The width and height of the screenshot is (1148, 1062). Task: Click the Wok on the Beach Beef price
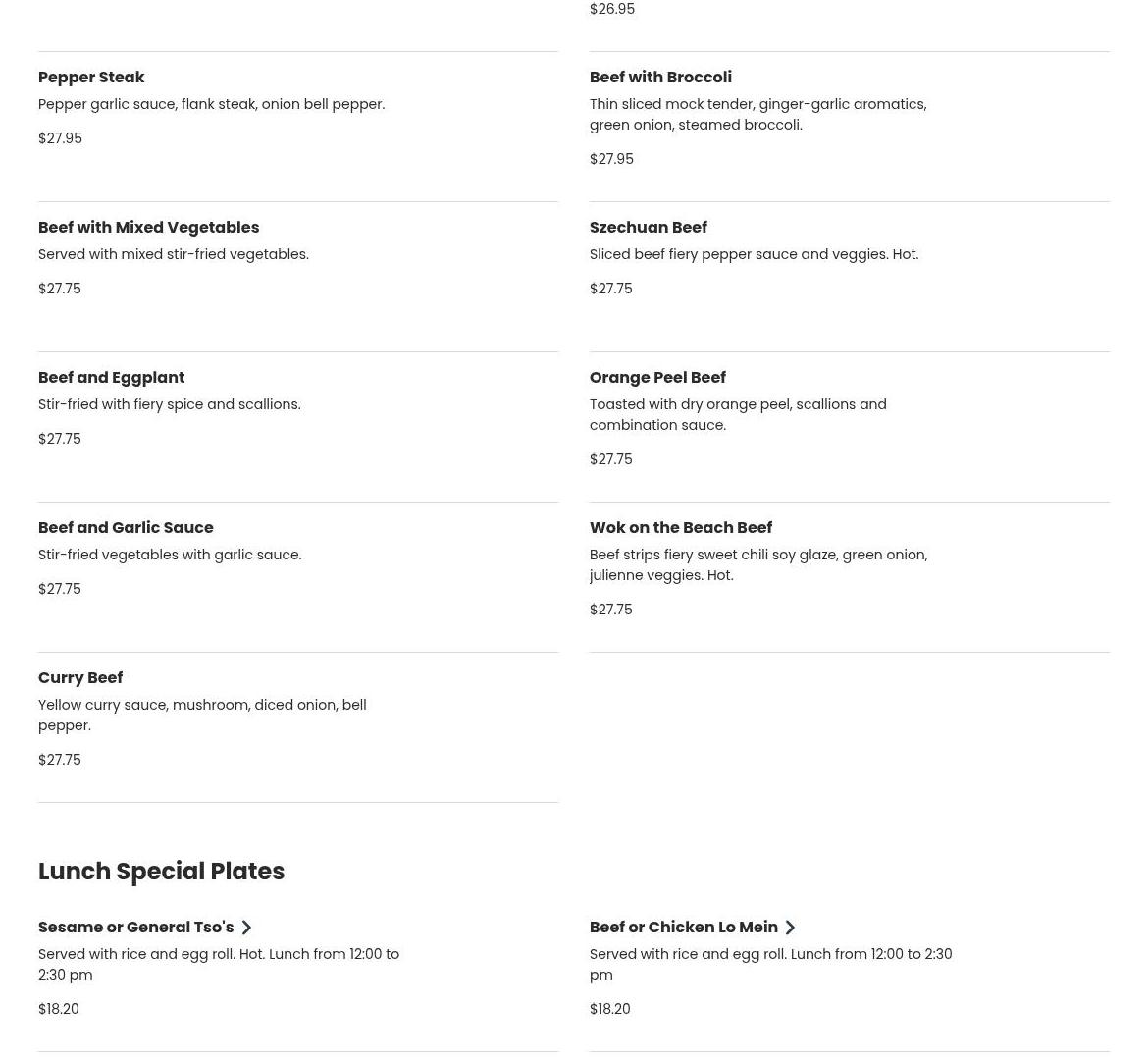(610, 610)
